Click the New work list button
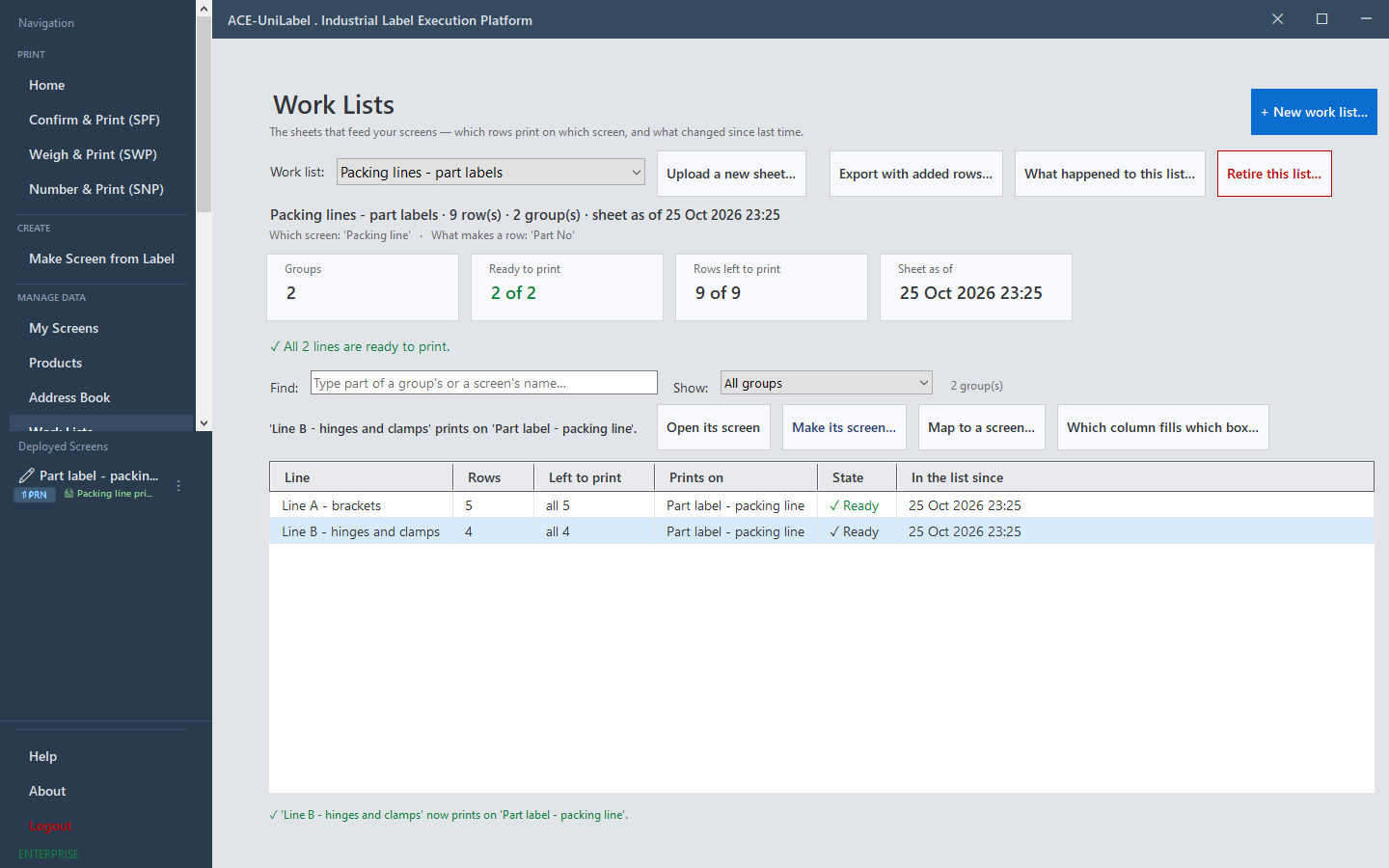This screenshot has width=1389, height=868. pos(1314,112)
